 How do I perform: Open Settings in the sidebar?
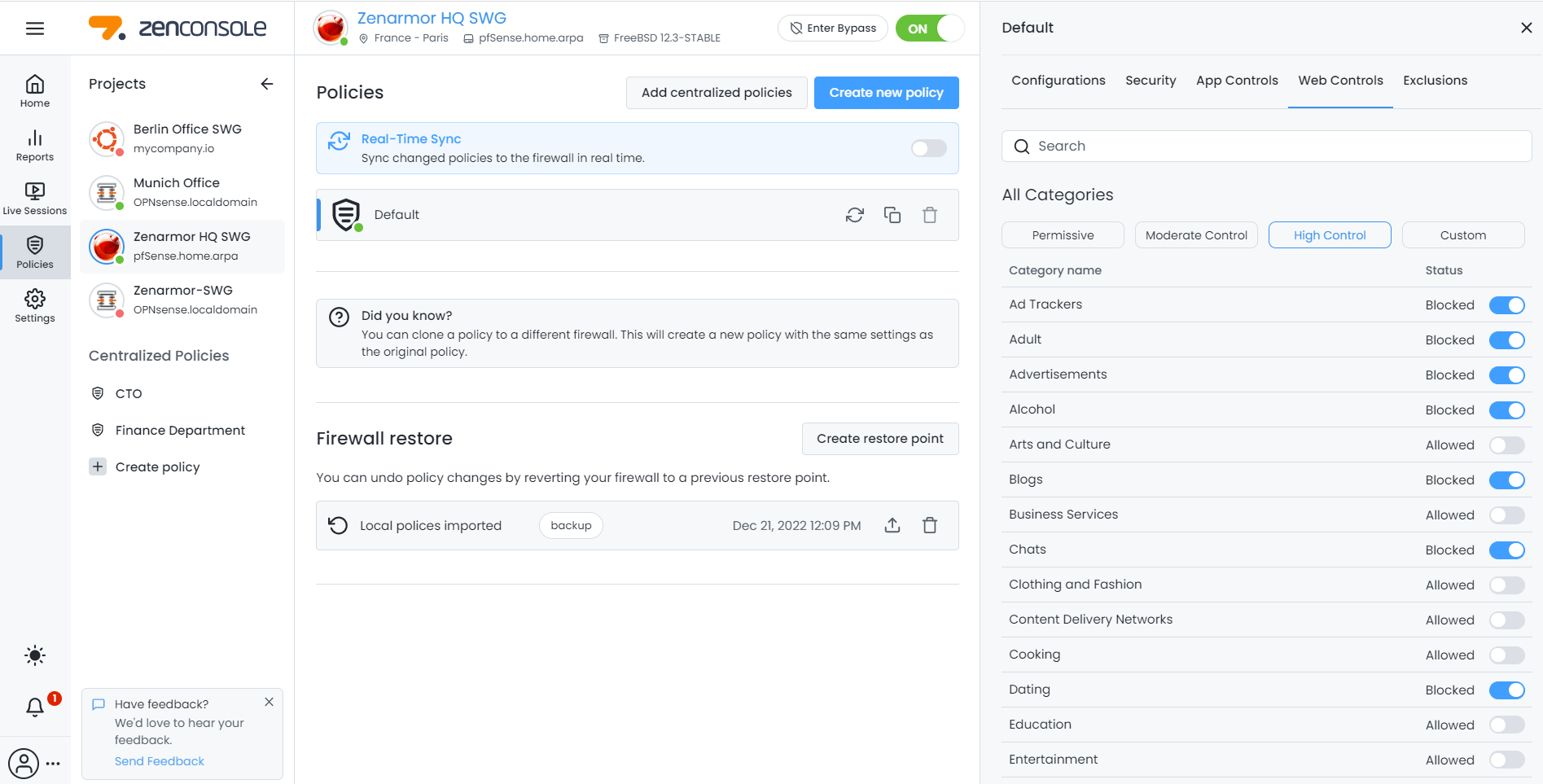35,306
